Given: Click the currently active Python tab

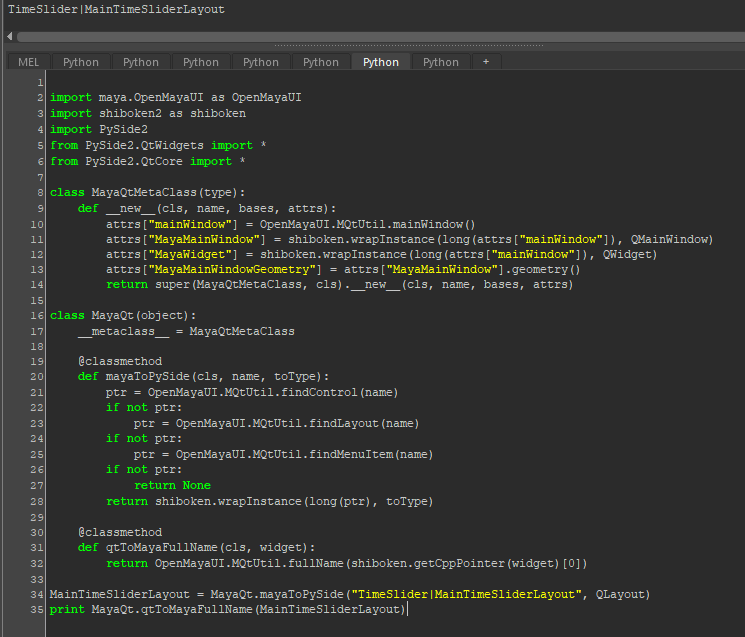Looking at the screenshot, I should (x=381, y=62).
